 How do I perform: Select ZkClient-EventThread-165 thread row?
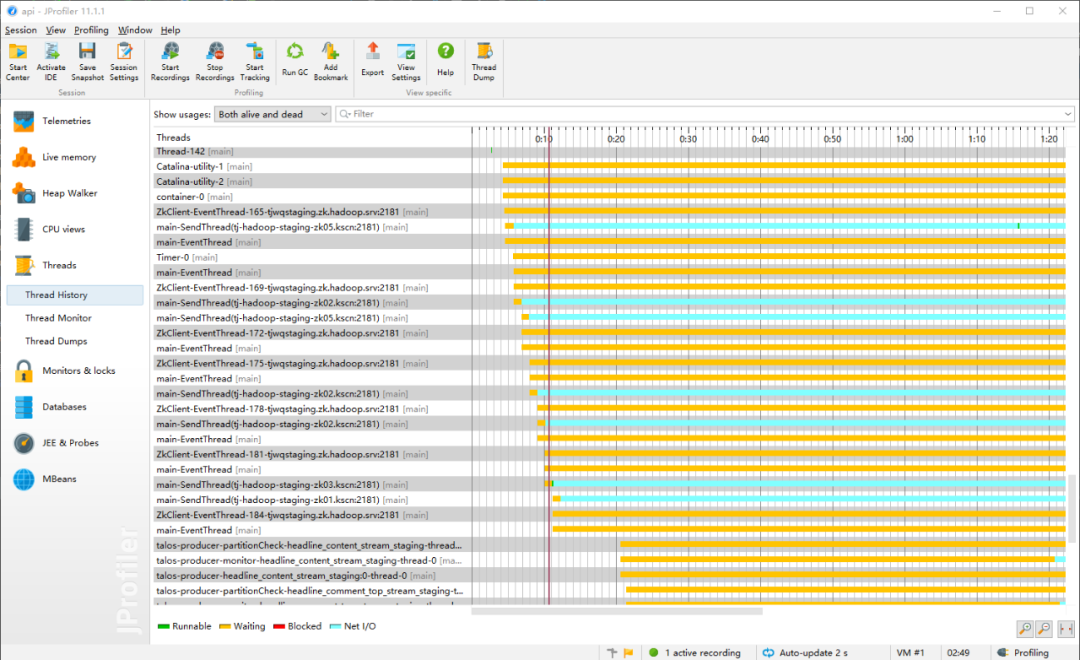coord(610,212)
